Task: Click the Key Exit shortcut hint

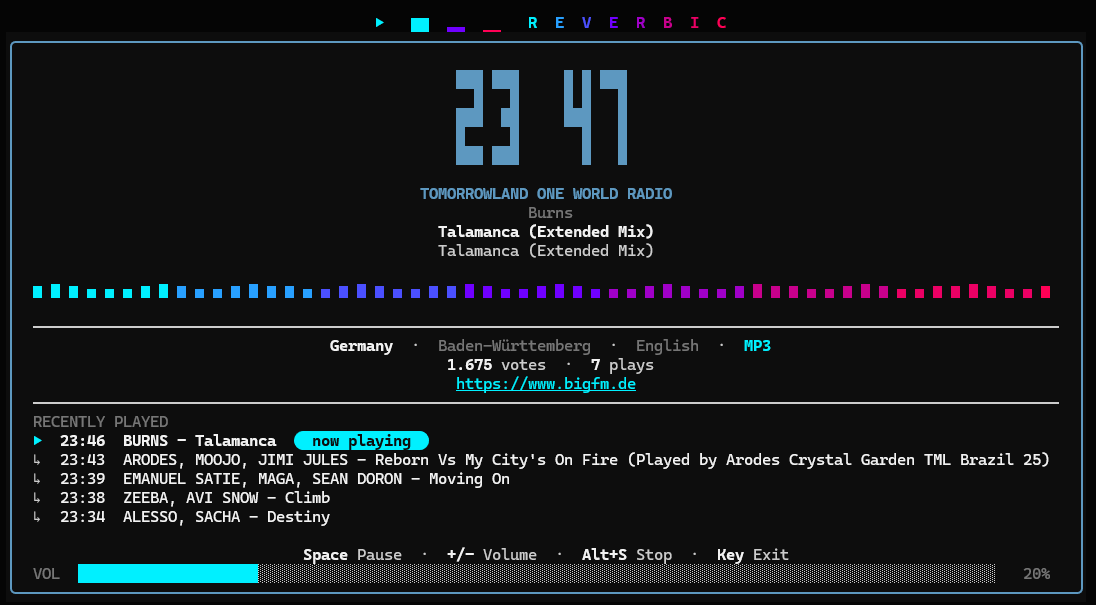Action: click(x=753, y=555)
